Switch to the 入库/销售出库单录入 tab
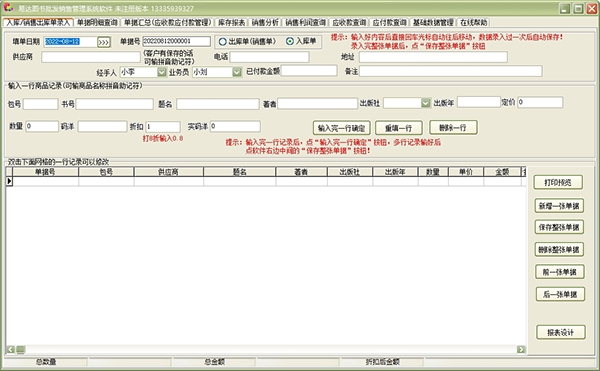This screenshot has width=600, height=371. coord(38,23)
